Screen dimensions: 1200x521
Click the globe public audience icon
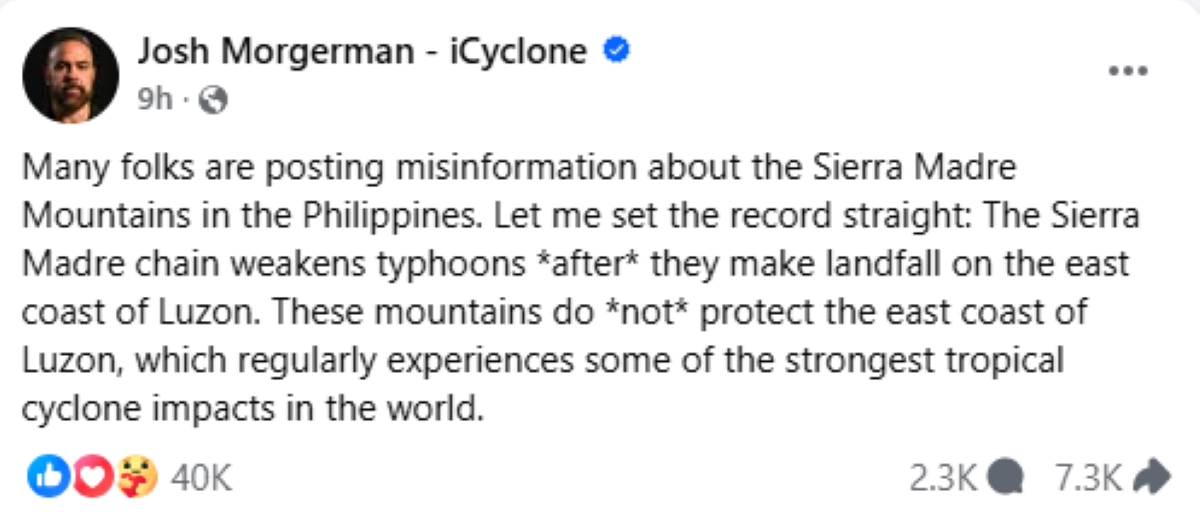click(214, 99)
